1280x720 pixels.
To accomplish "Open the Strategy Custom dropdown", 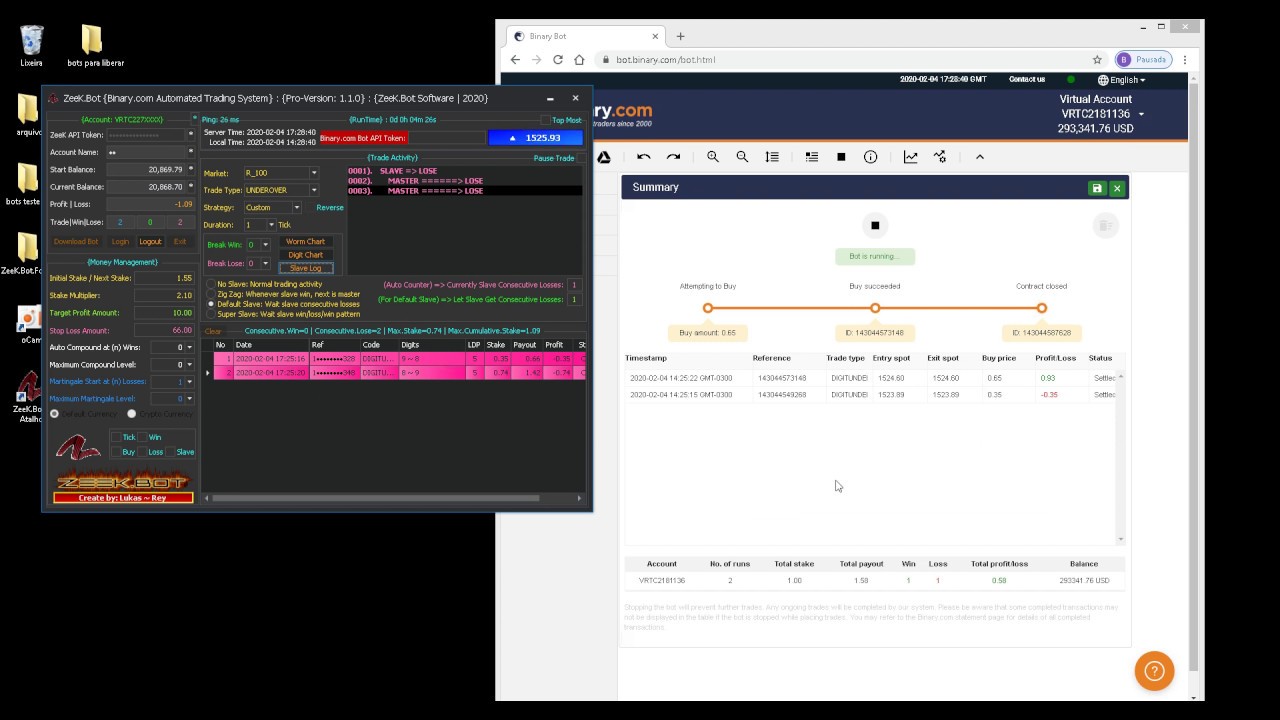I will click(297, 208).
